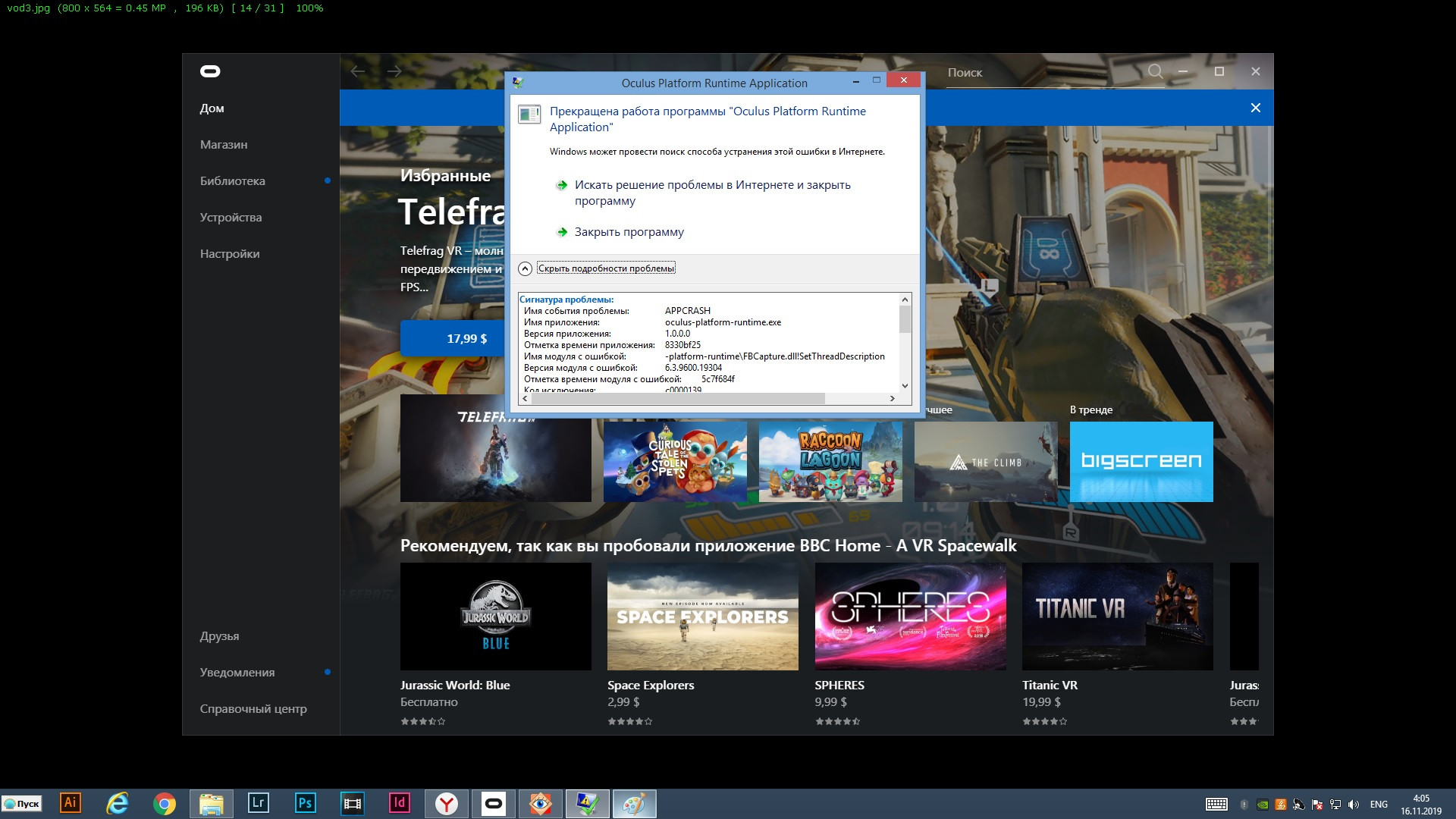This screenshot has height=819, width=1456.
Task: Open Adobe Illustrator taskbar icon
Action: tap(70, 803)
